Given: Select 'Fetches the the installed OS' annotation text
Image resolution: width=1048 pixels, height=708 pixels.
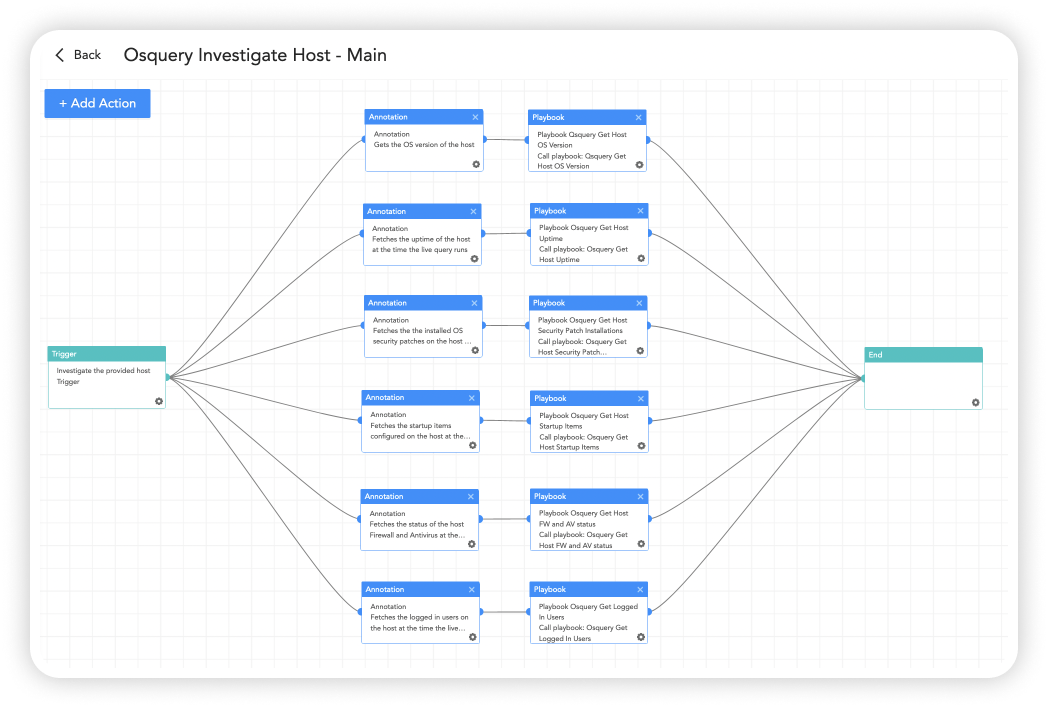Looking at the screenshot, I should point(422,336).
